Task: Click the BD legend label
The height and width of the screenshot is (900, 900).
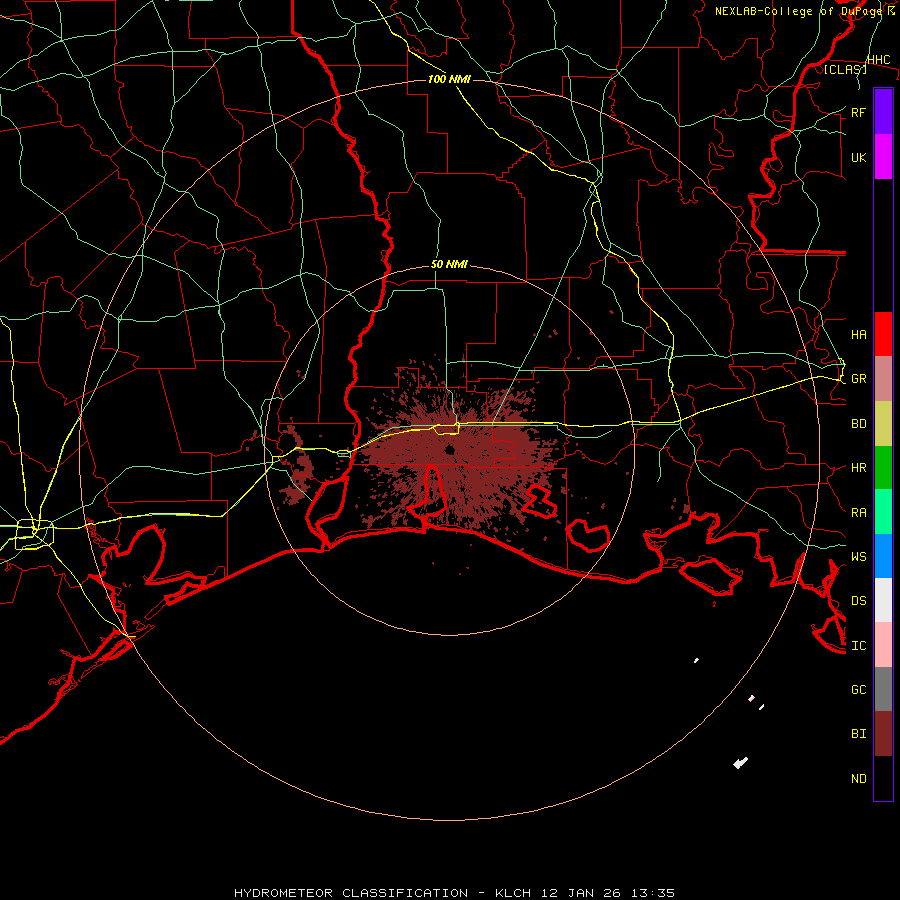Action: (858, 424)
